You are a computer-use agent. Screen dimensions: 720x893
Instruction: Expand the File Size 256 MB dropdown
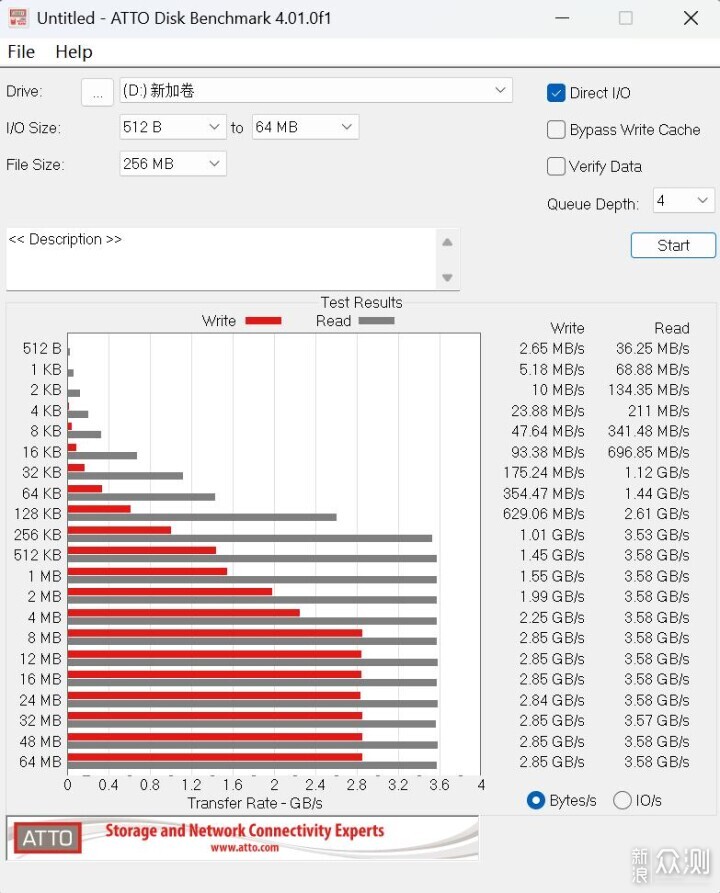point(173,164)
